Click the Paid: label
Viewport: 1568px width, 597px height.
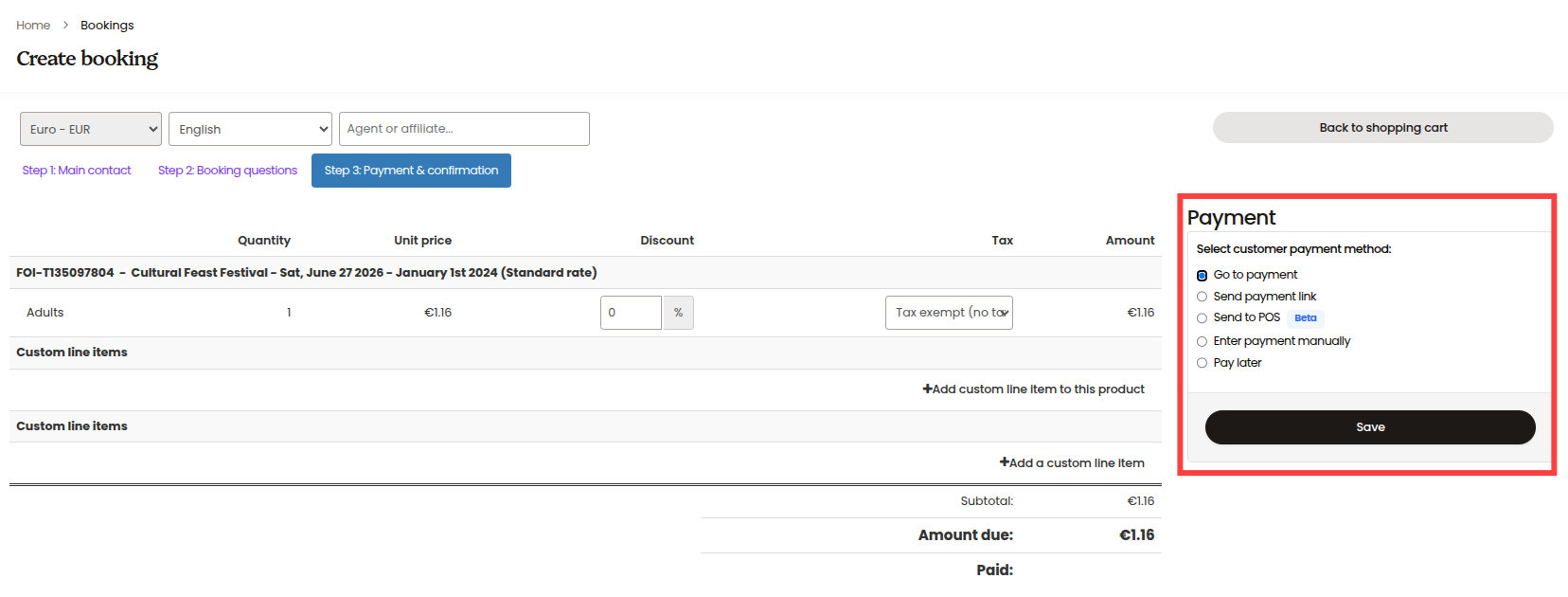[x=994, y=570]
